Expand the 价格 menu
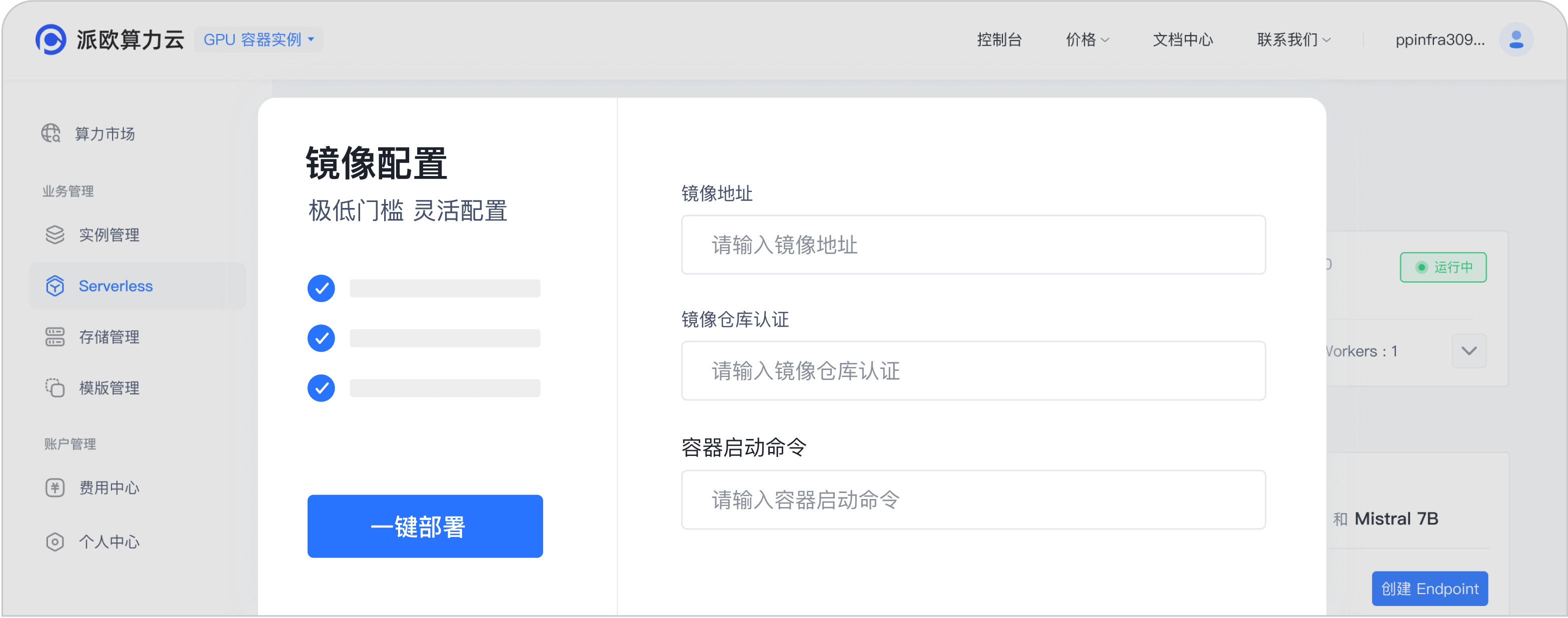1568x618 pixels. [x=1087, y=39]
